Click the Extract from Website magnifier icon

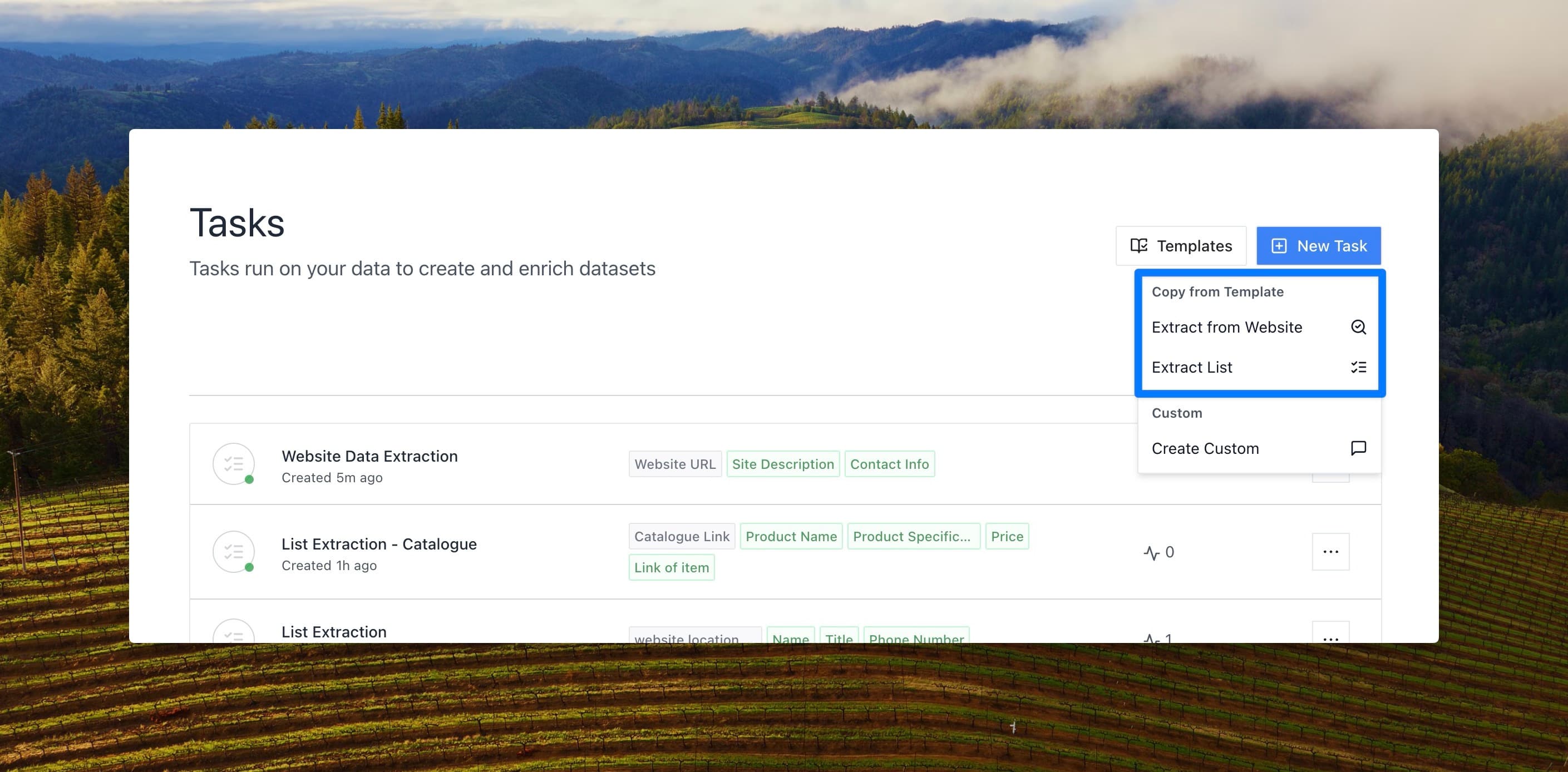(1358, 327)
